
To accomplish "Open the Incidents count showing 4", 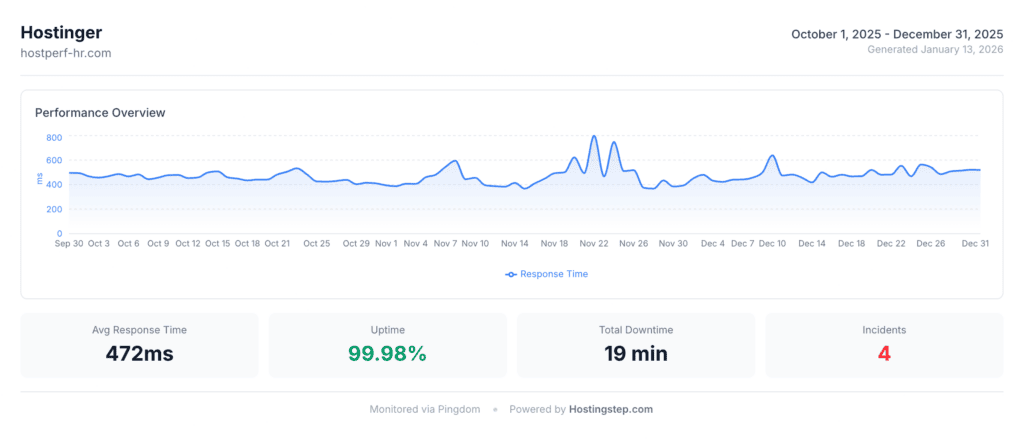I will pos(883,353).
